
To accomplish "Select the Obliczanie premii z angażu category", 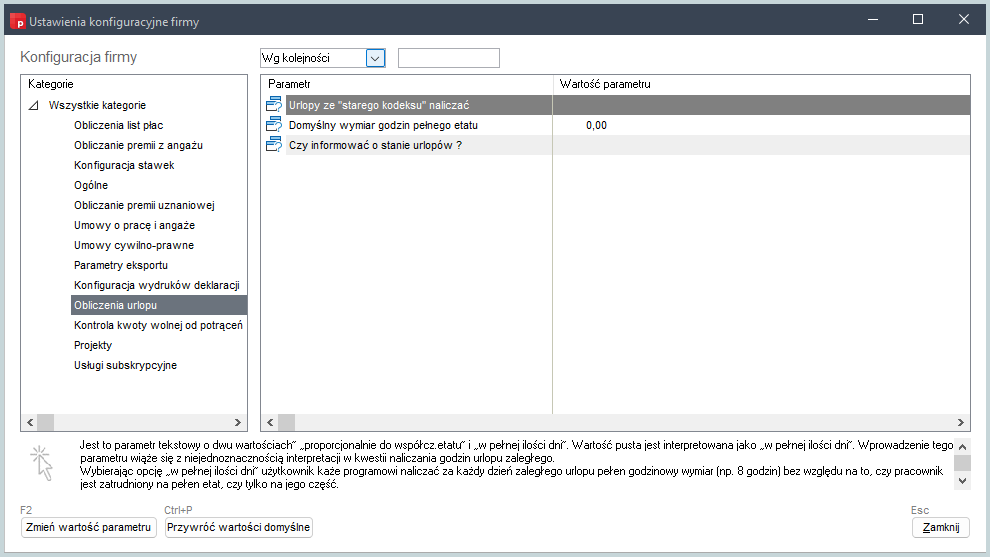I will click(x=138, y=145).
